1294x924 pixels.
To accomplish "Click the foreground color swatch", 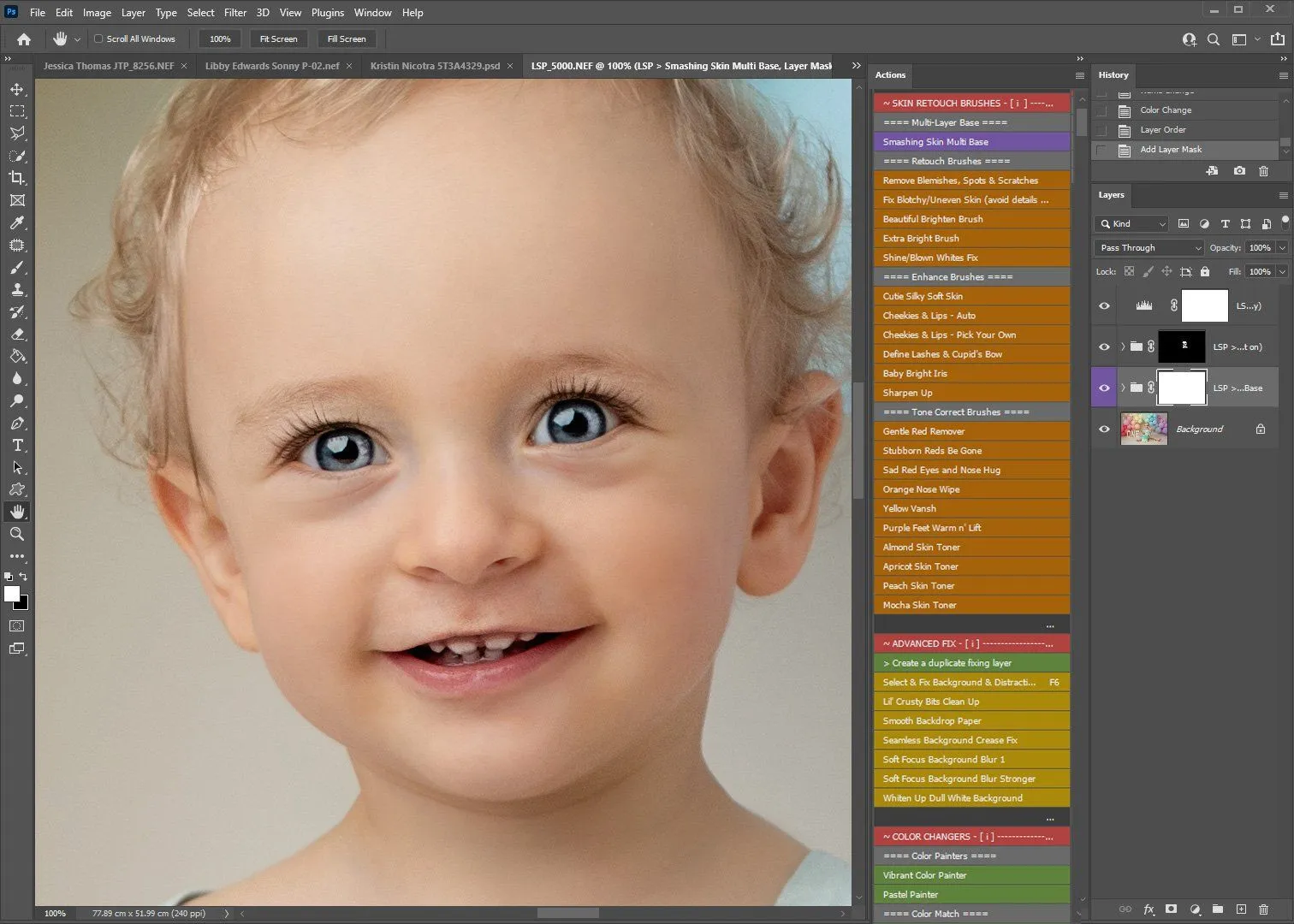I will tap(11, 593).
